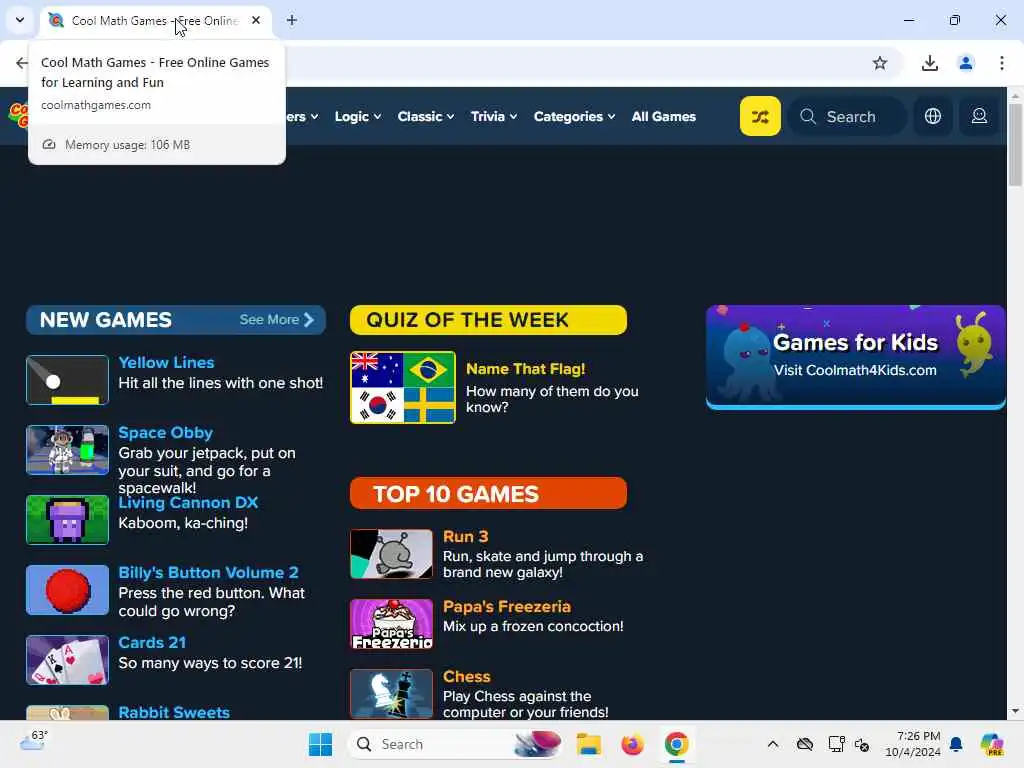The height and width of the screenshot is (768, 1024).
Task: Open the Chess thumbnail
Action: coord(391,694)
